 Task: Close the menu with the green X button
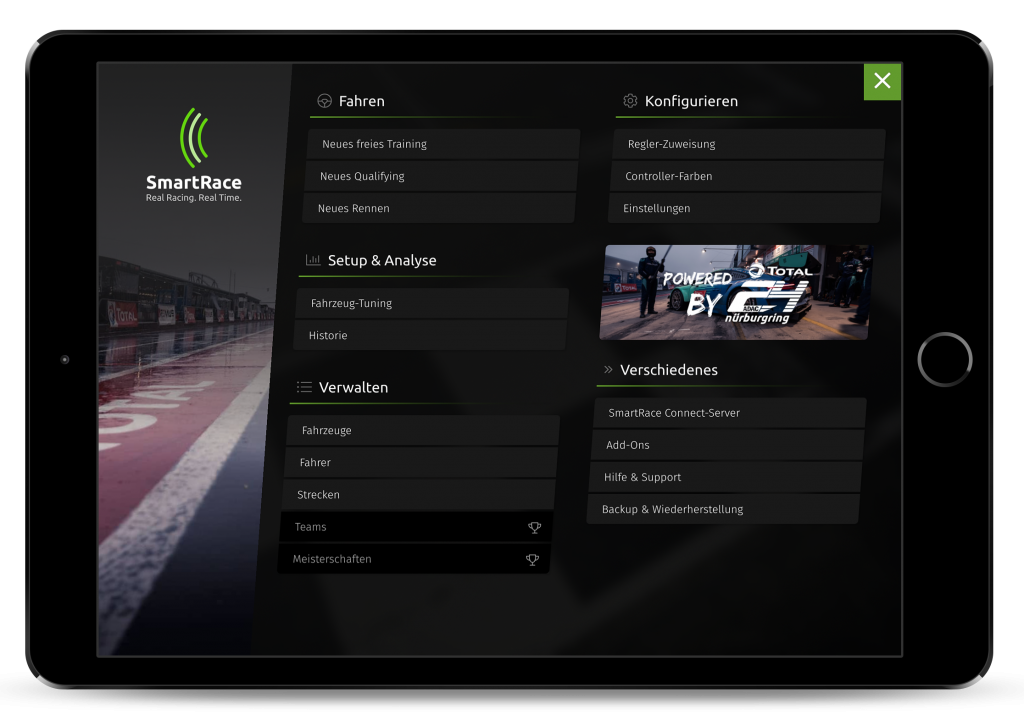coord(882,82)
